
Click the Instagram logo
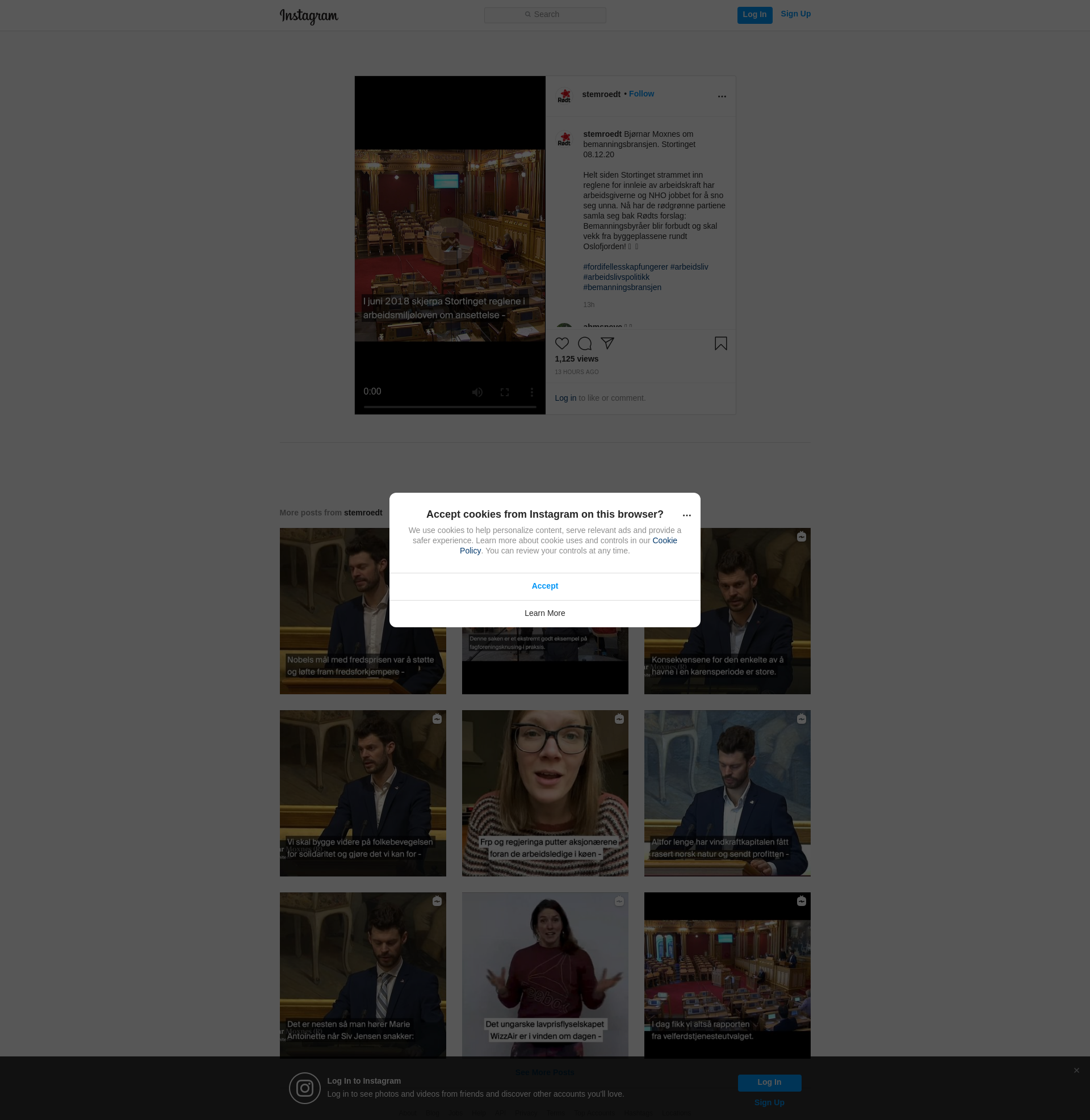(x=309, y=15)
